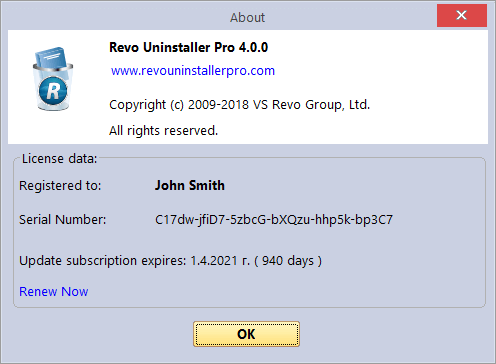Image resolution: width=496 pixels, height=364 pixels.
Task: Click the Revo Uninstaller Pro 4.0.0 title
Action: pos(189,47)
